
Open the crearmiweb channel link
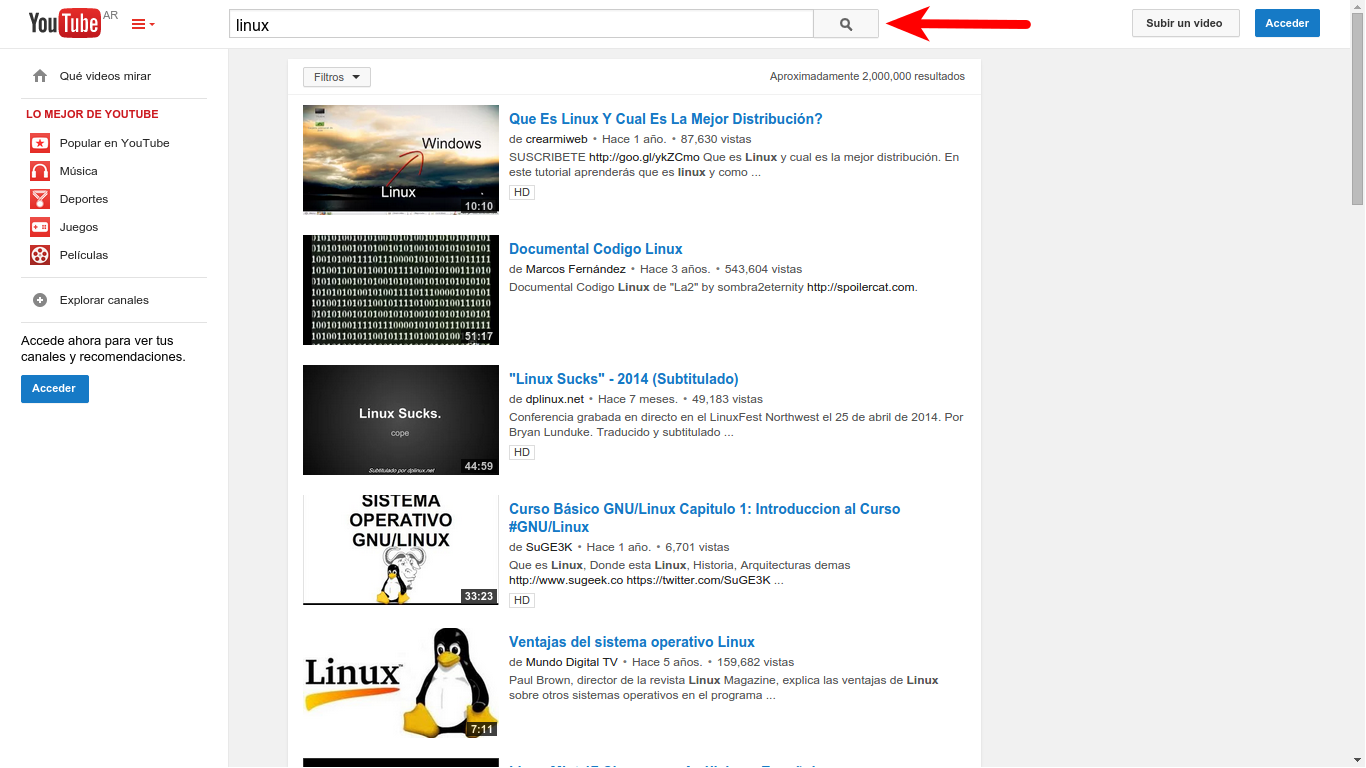[557, 139]
